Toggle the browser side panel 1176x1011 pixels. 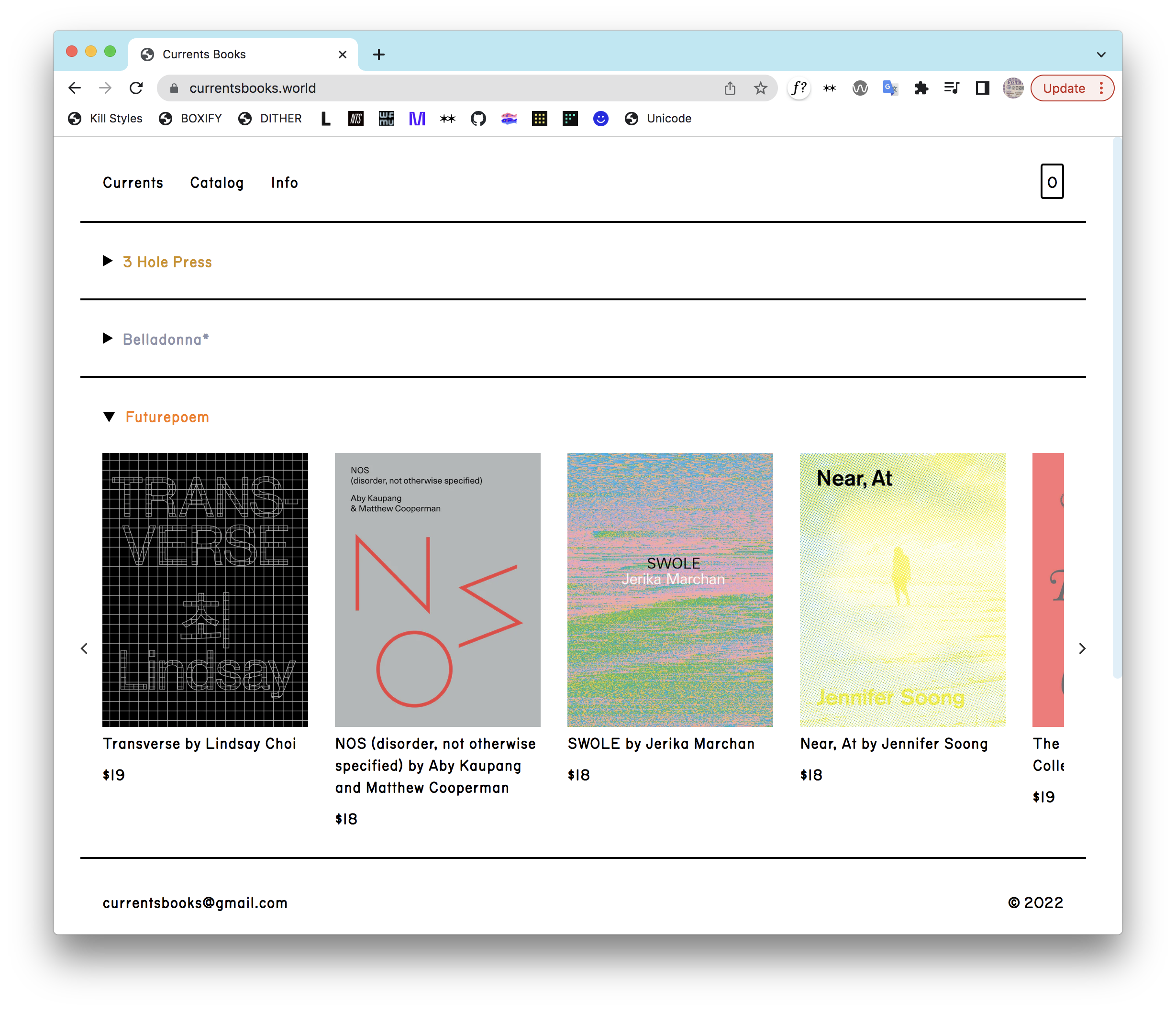pos(982,88)
